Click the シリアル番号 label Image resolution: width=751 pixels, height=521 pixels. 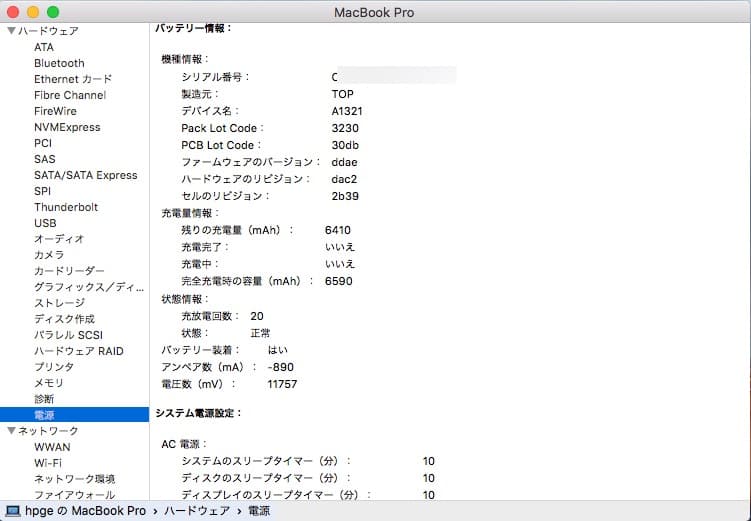215,77
